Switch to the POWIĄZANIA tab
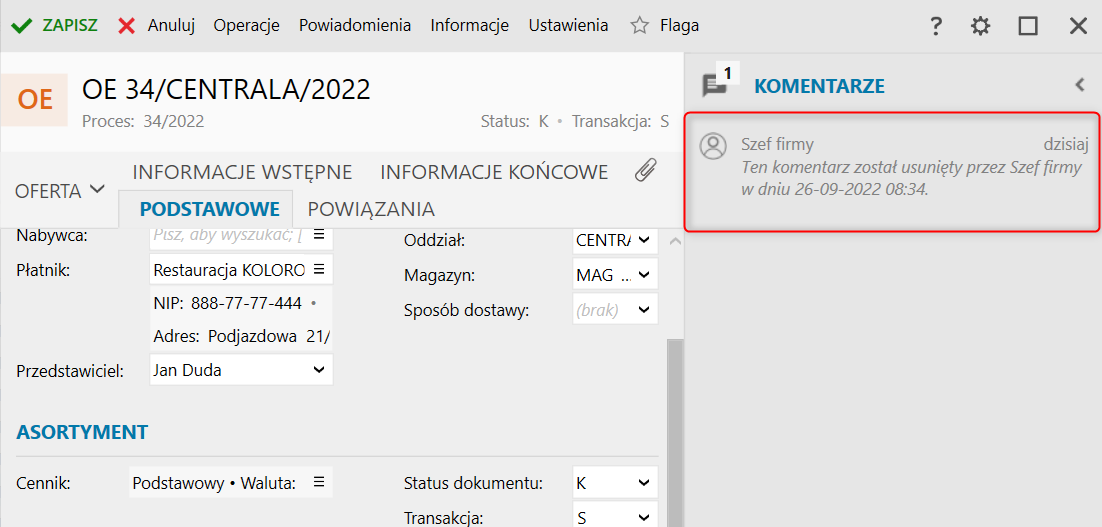The height and width of the screenshot is (527, 1102). tap(371, 209)
